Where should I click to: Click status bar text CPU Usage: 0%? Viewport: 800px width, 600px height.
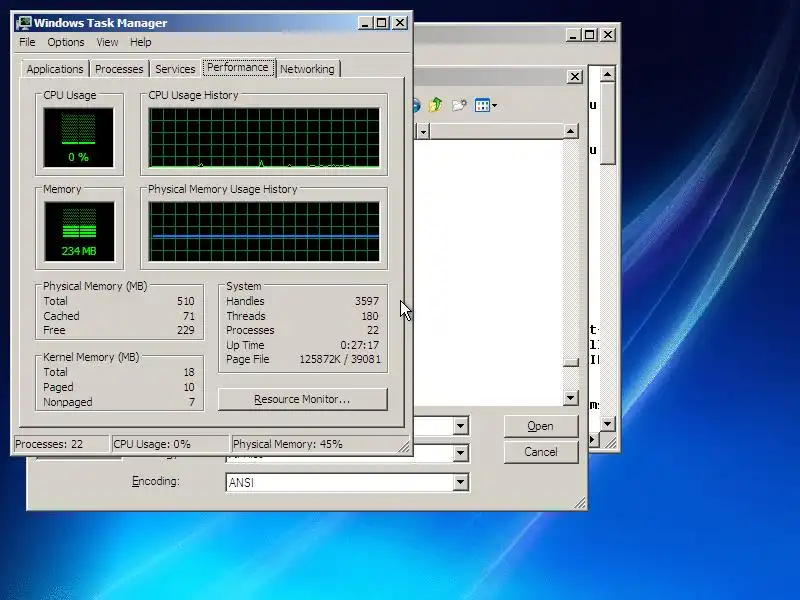coord(152,444)
